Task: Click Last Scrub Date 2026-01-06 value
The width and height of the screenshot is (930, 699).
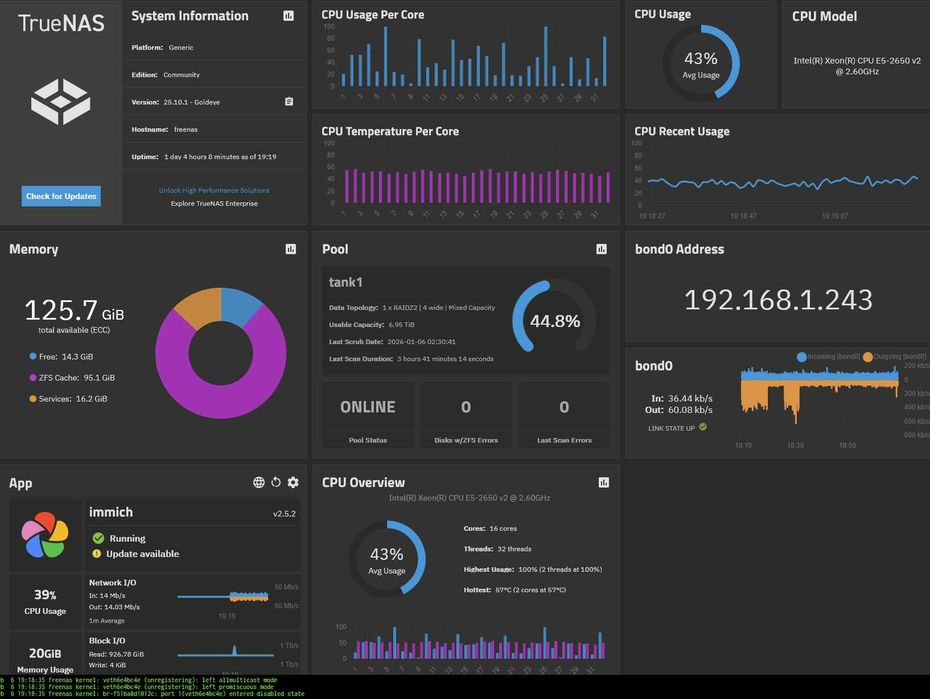Action: pos(421,341)
